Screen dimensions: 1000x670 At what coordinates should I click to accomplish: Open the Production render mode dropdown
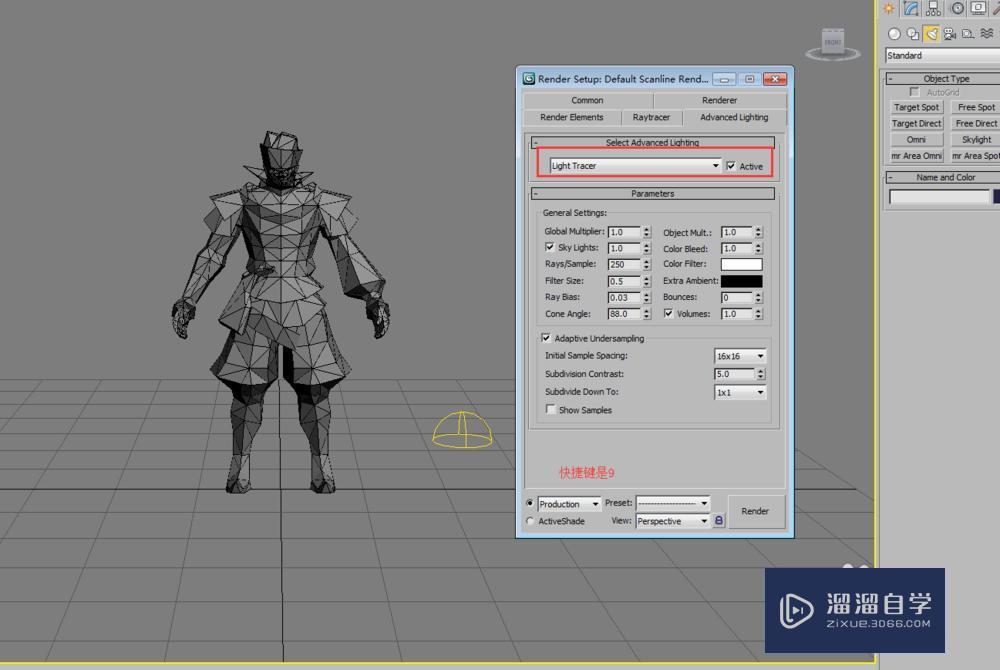pos(569,504)
